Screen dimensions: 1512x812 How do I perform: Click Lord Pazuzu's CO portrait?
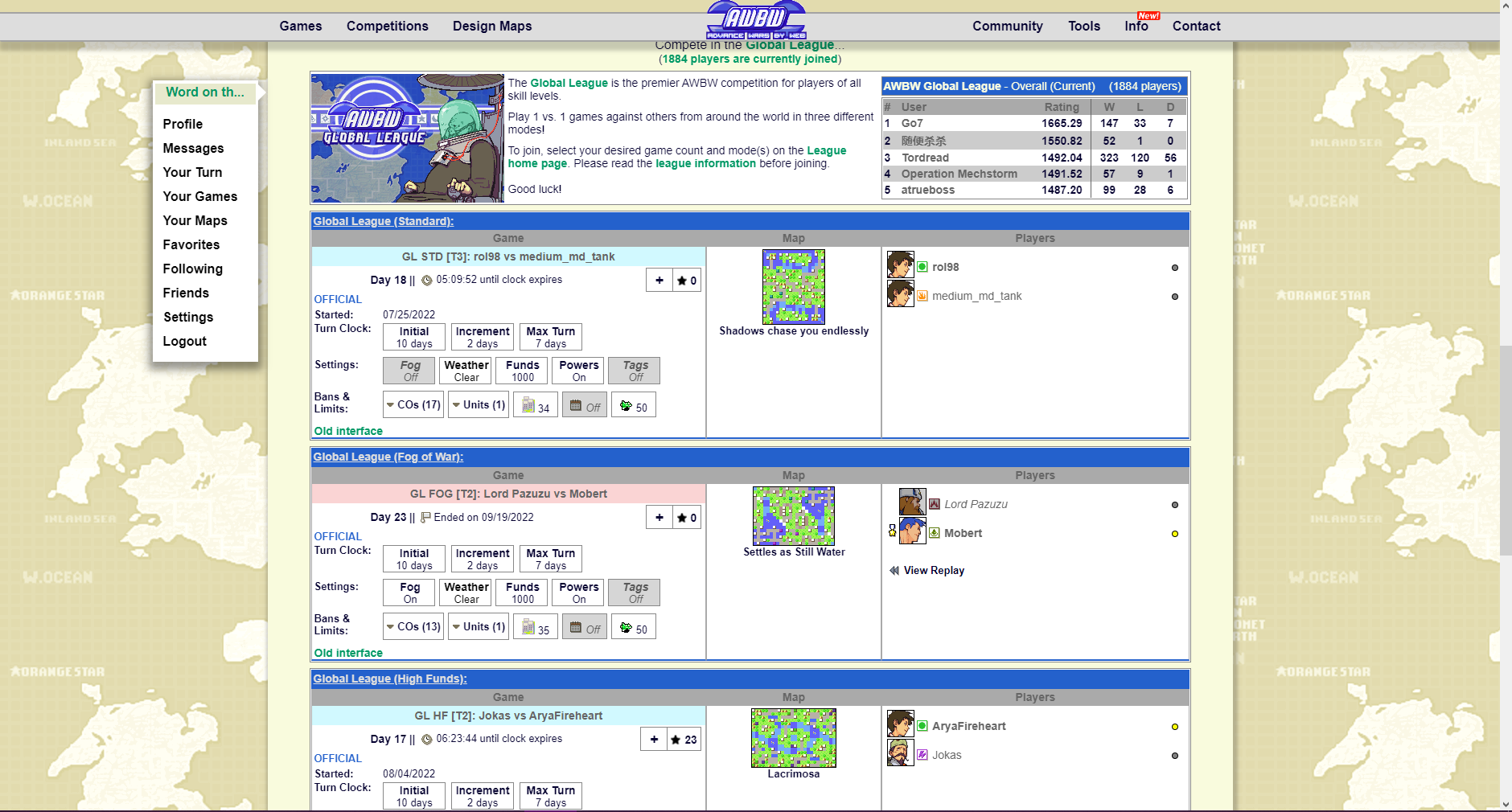[912, 502]
